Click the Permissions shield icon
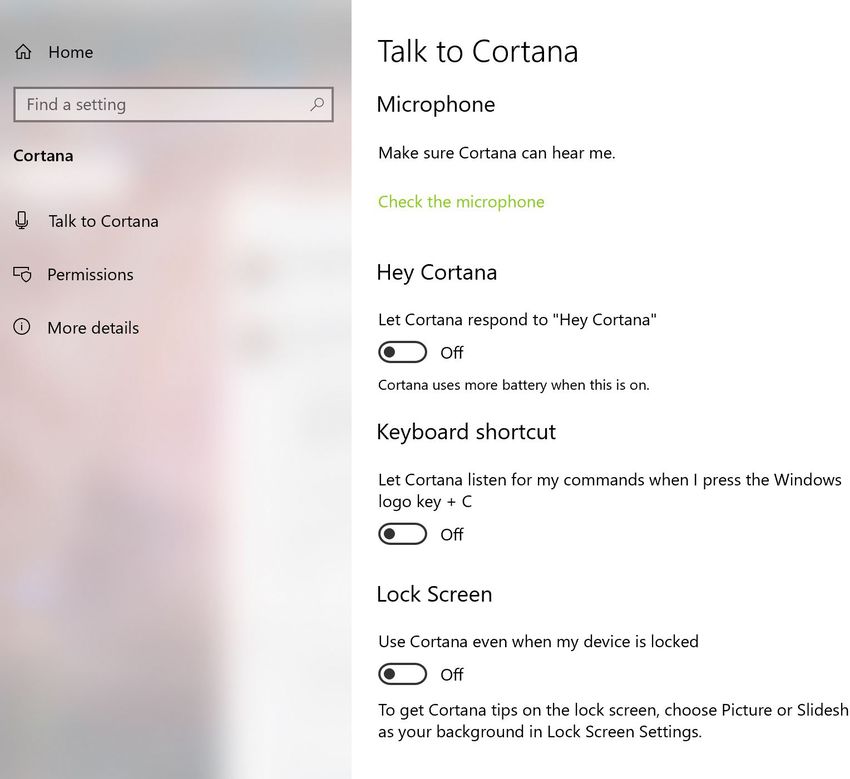This screenshot has width=850, height=779. (x=22, y=274)
